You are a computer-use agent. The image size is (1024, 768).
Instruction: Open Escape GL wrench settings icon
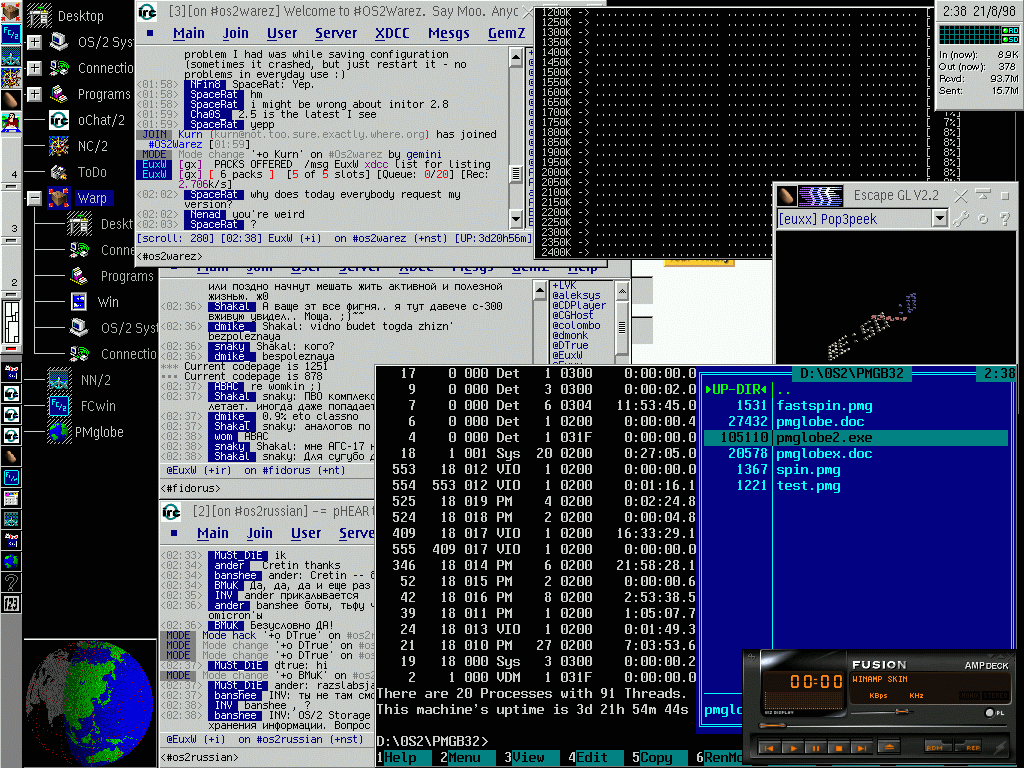[961, 219]
